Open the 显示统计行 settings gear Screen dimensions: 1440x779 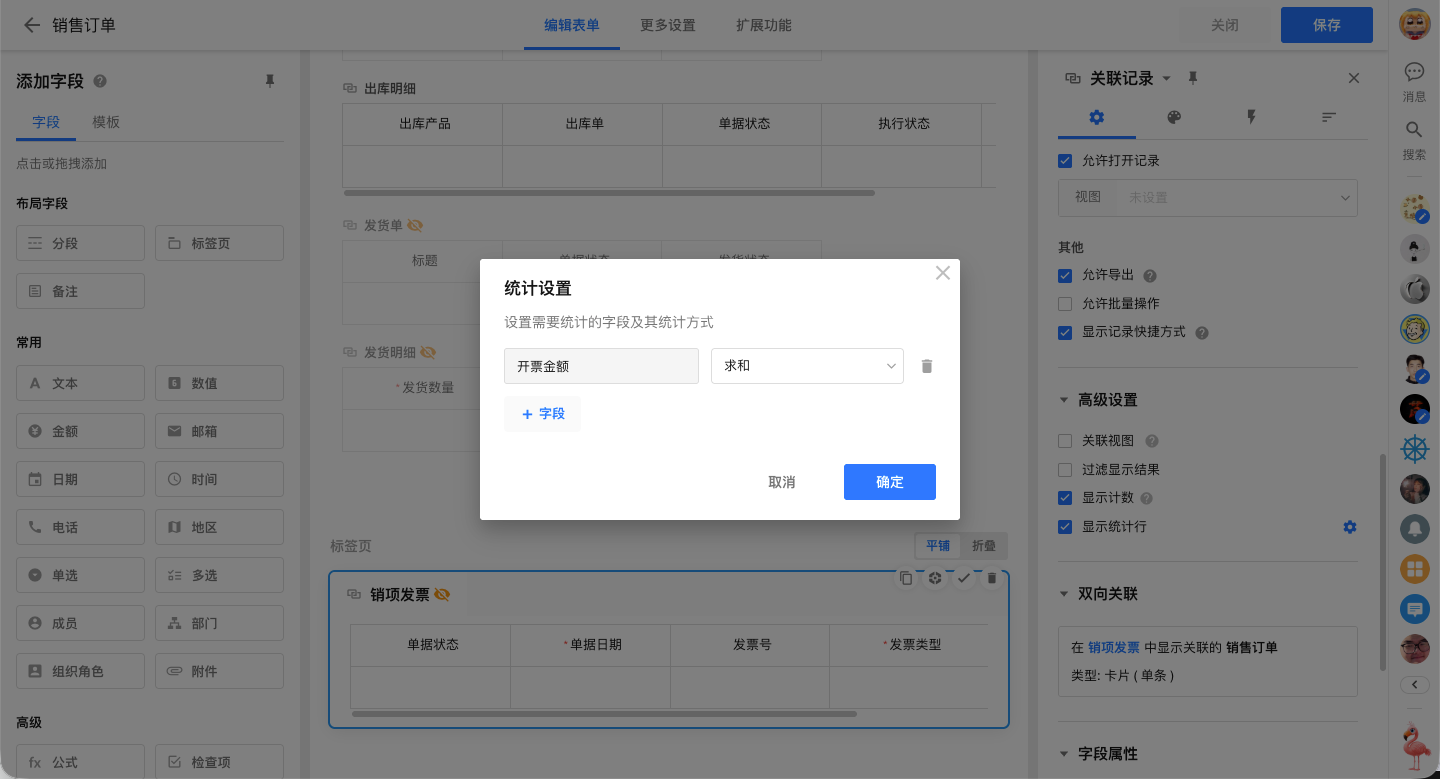coord(1350,526)
